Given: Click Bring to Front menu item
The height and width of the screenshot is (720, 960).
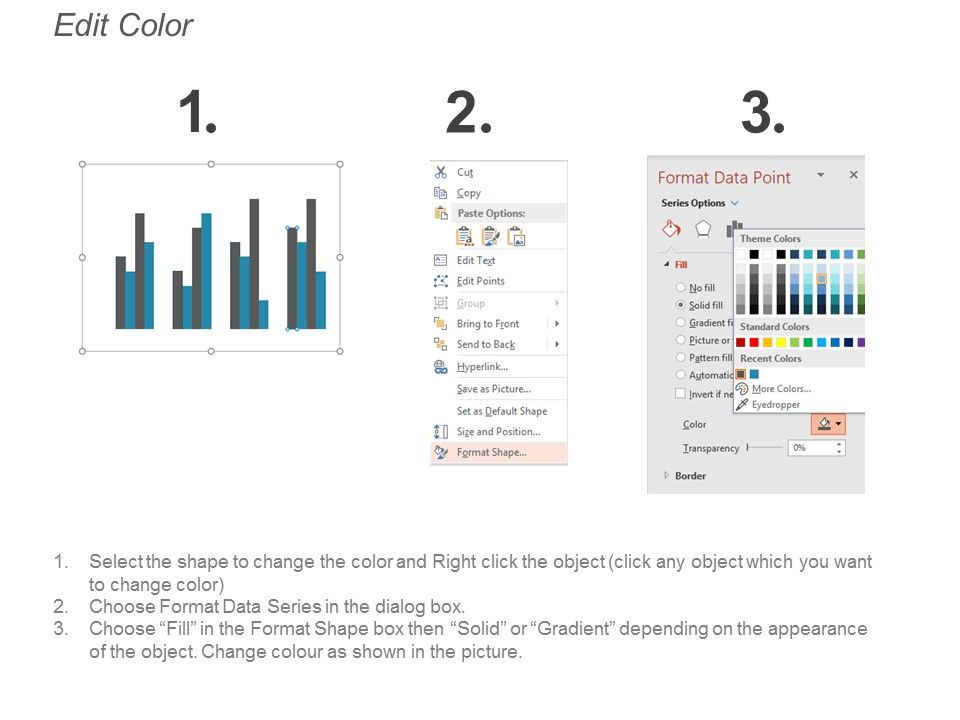Looking at the screenshot, I should [x=486, y=323].
